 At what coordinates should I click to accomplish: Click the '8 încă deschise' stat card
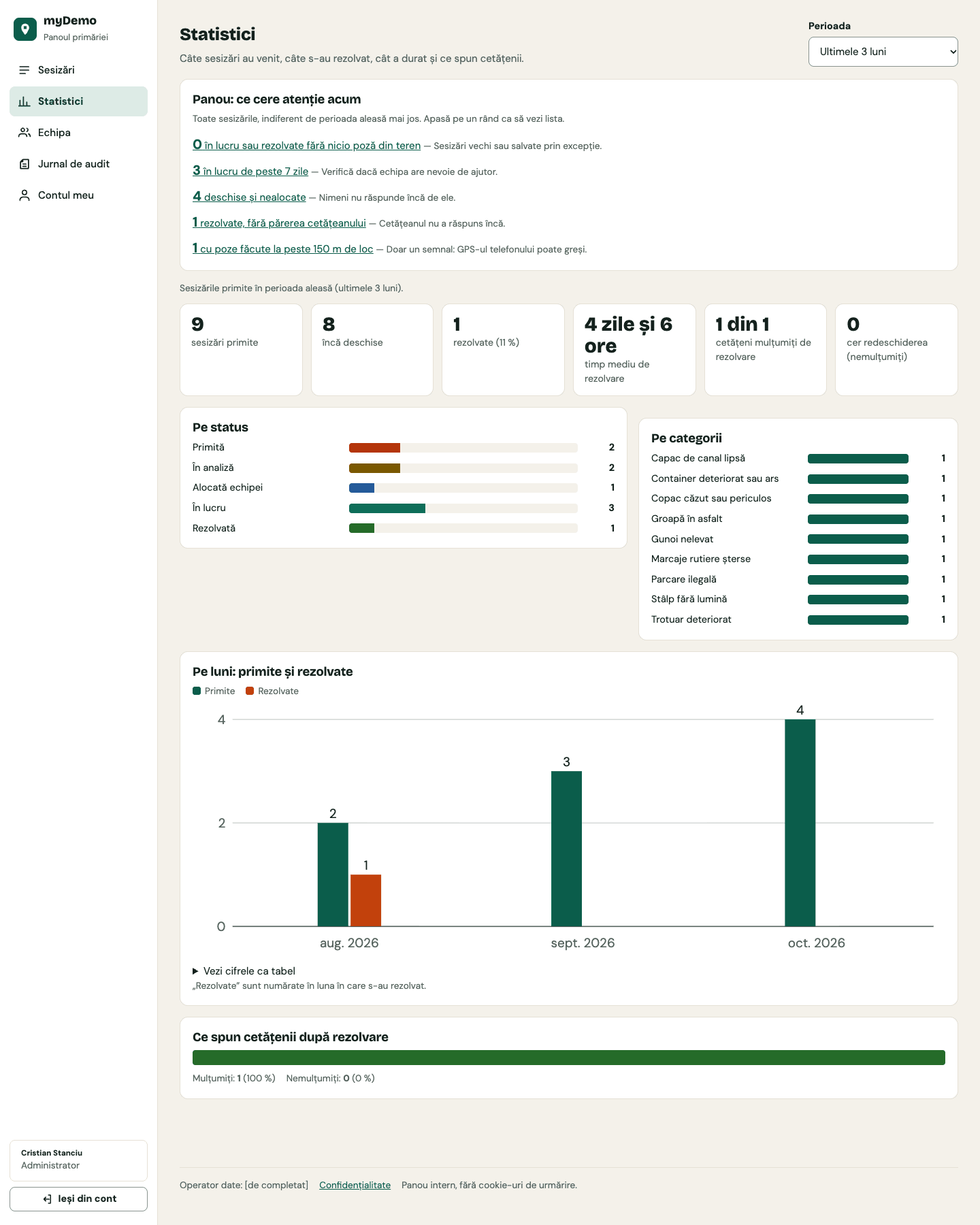pos(372,350)
